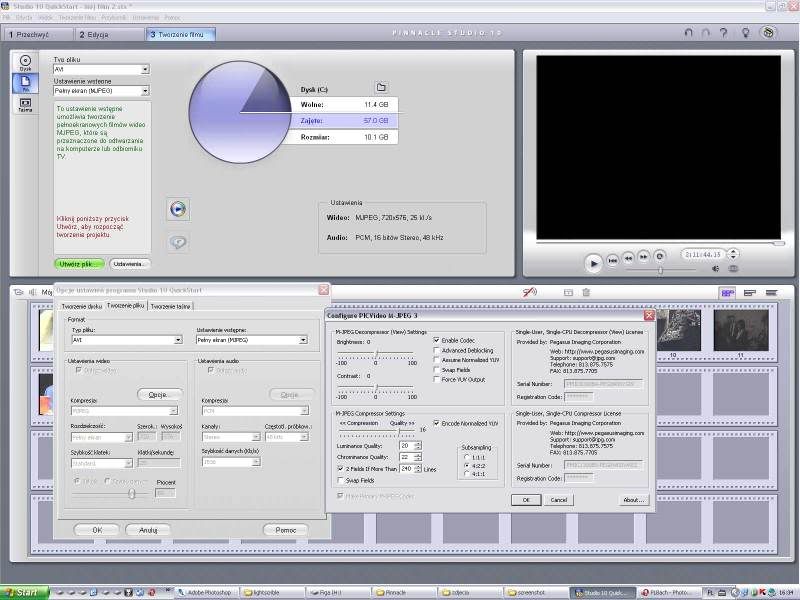Select 4:1:1 subsampling radio button
The image size is (800, 600).
point(466,474)
